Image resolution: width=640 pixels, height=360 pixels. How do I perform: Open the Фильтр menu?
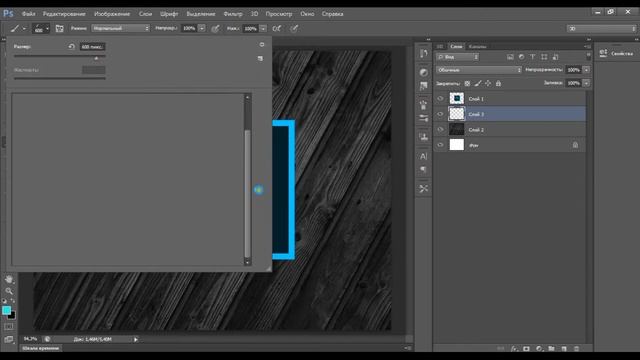coord(233,14)
